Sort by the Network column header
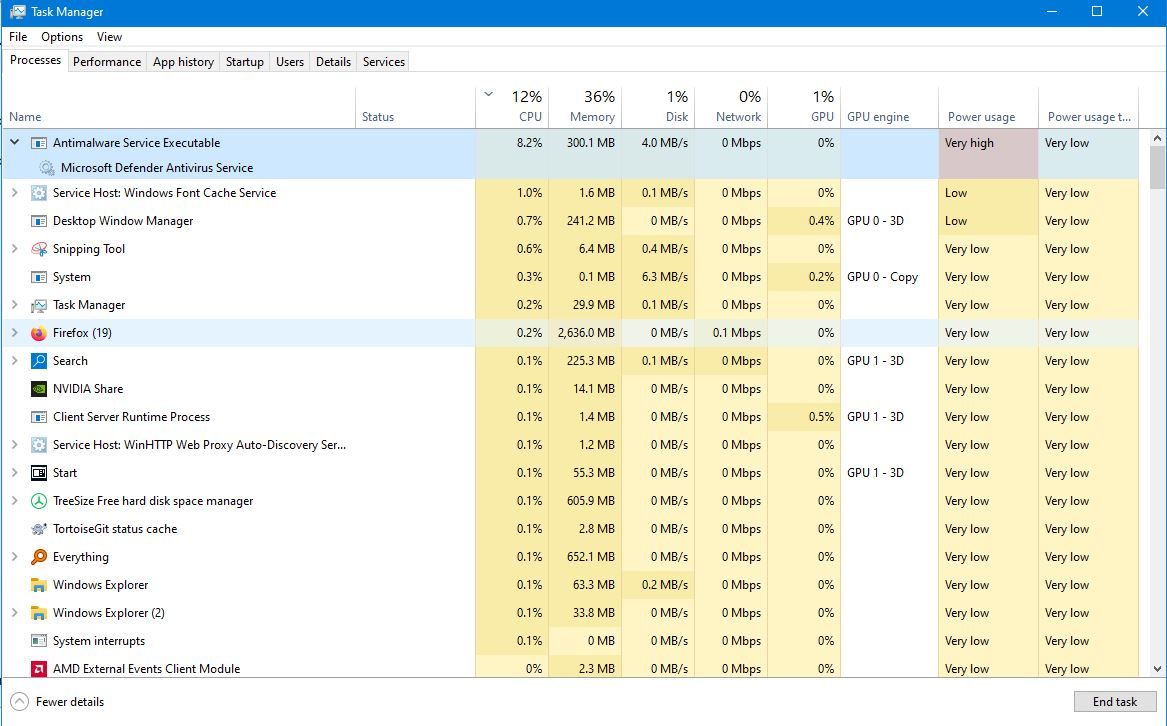The height and width of the screenshot is (726, 1167). click(x=731, y=107)
